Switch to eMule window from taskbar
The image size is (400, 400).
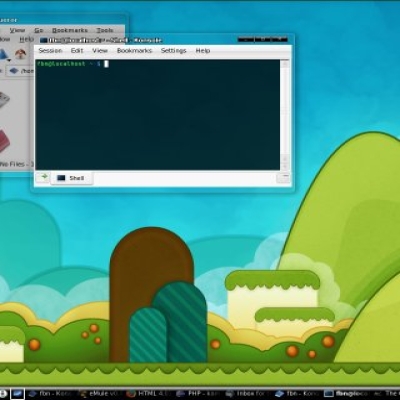pyautogui.click(x=99, y=394)
